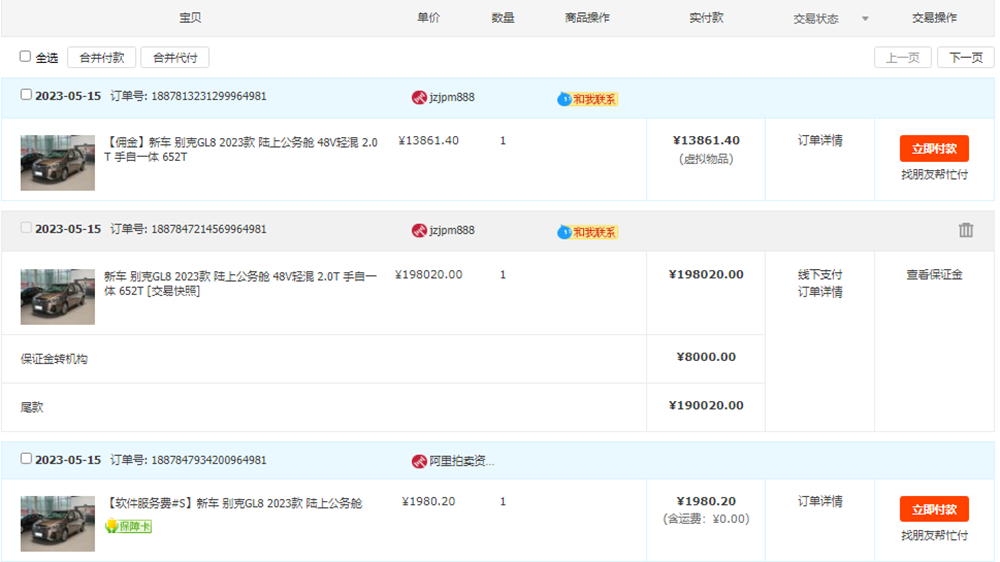
Task: Open 订单详情 for the 198020.00 order
Action: coord(819,292)
